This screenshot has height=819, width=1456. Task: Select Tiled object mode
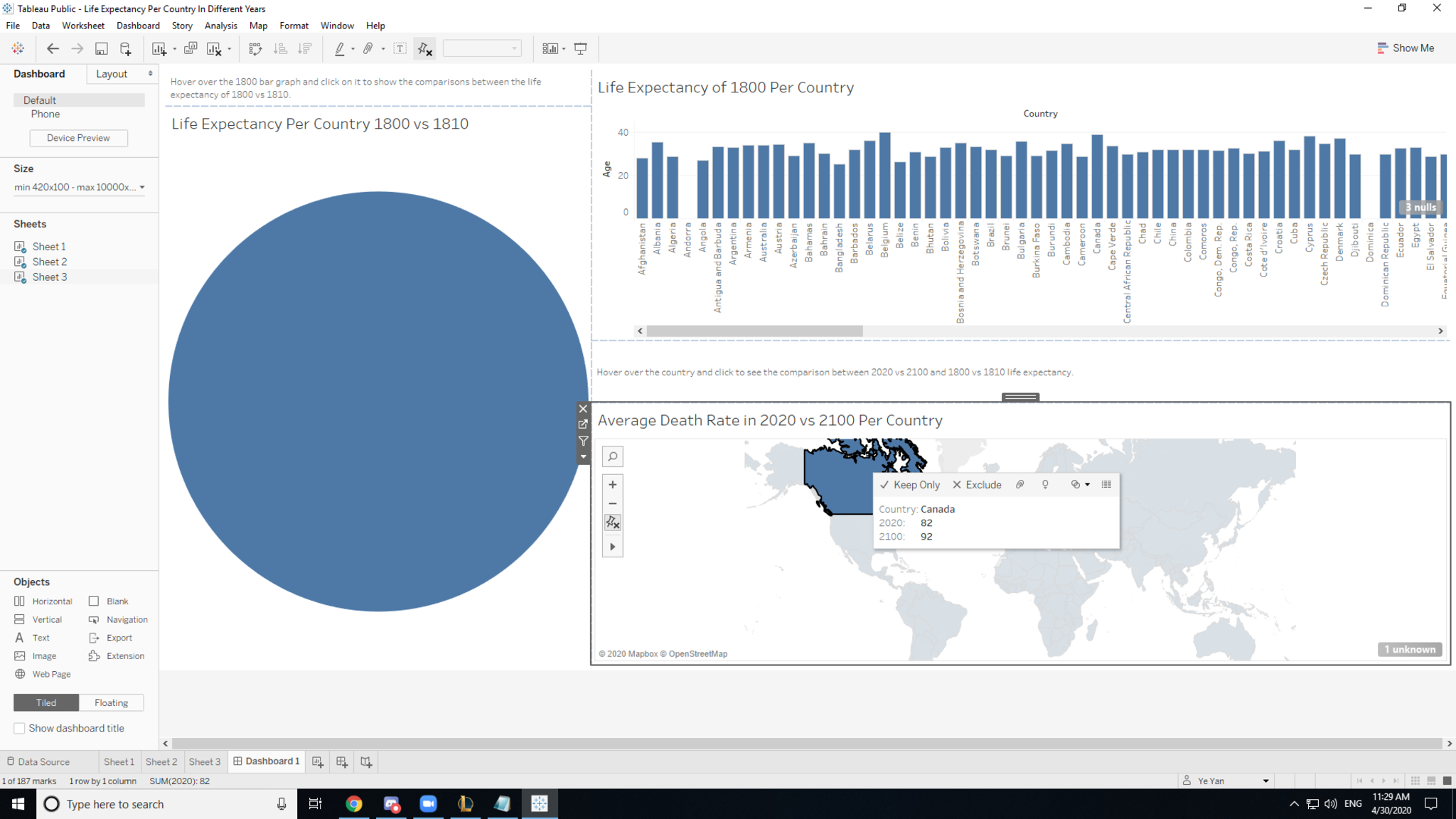point(46,702)
